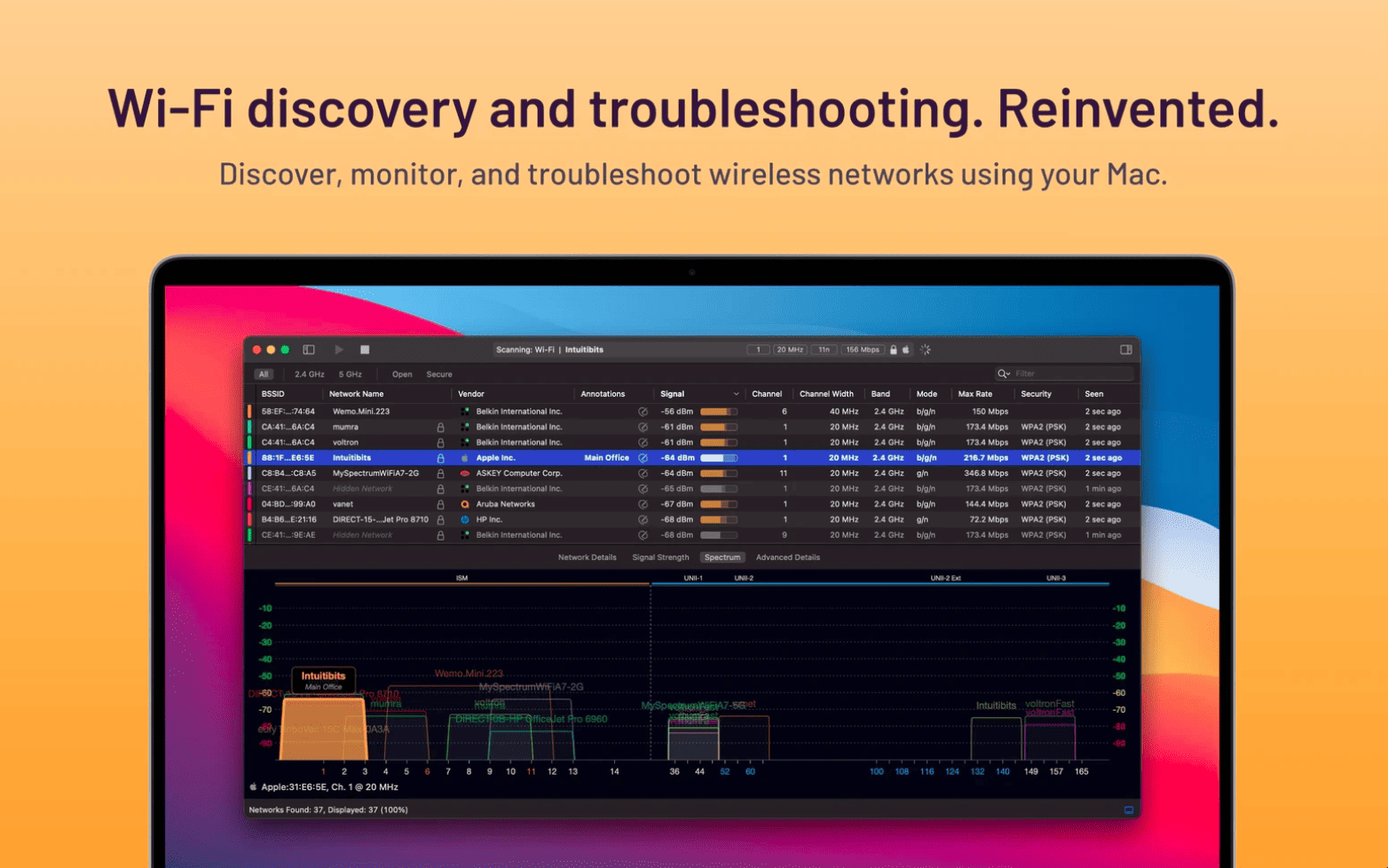Toggle the left sidebar panel icon
1388x868 pixels.
tap(309, 350)
